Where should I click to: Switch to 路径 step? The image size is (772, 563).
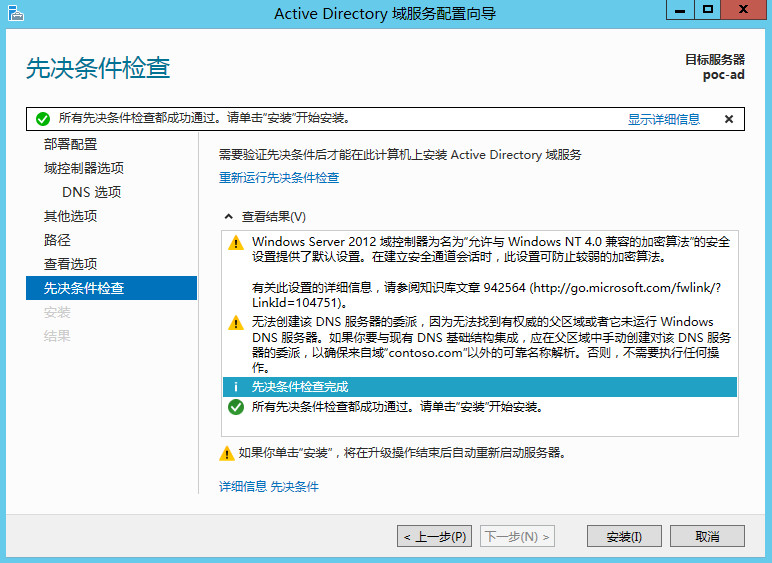tap(57, 240)
